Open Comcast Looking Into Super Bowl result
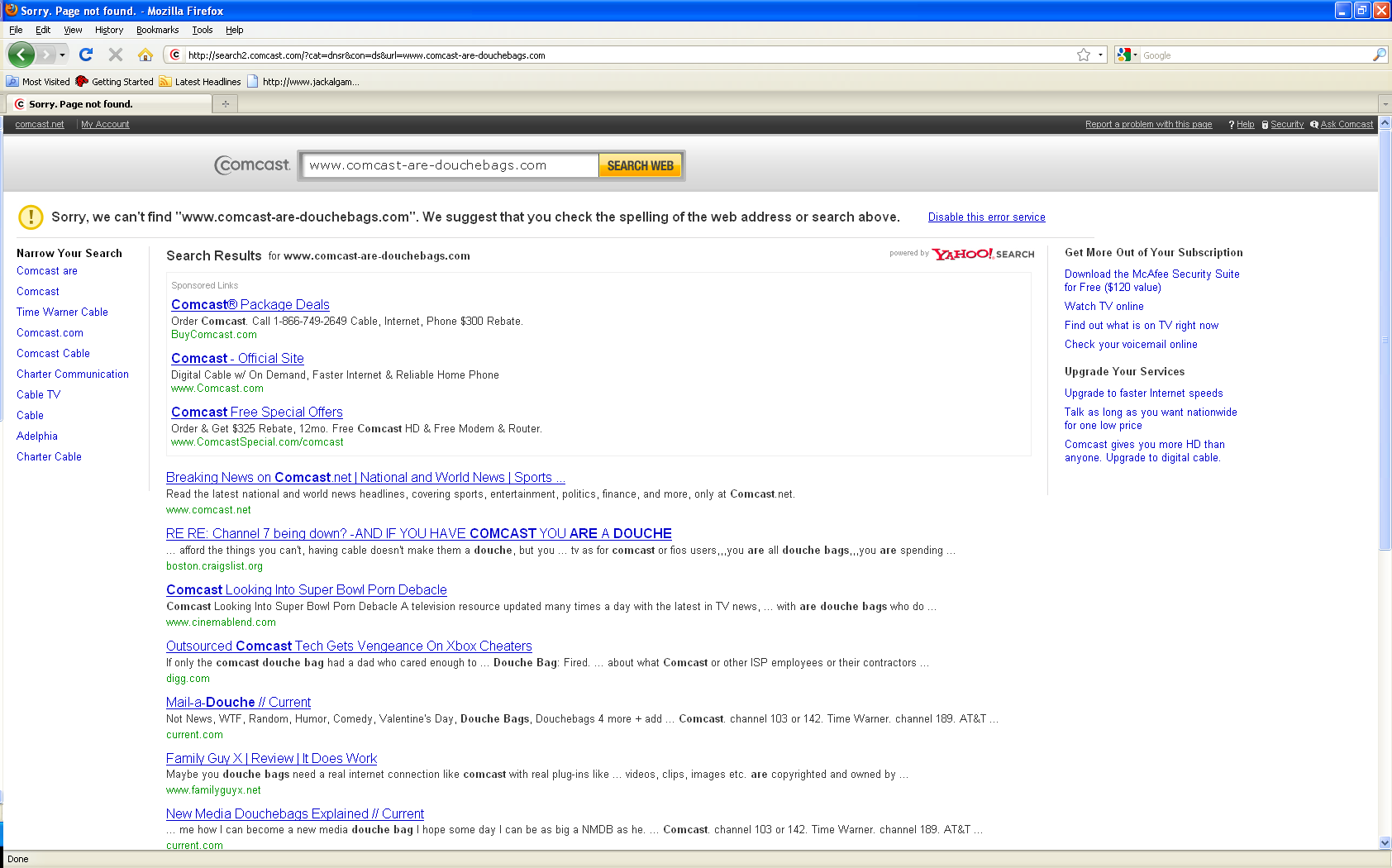This screenshot has width=1392, height=868. (306, 589)
